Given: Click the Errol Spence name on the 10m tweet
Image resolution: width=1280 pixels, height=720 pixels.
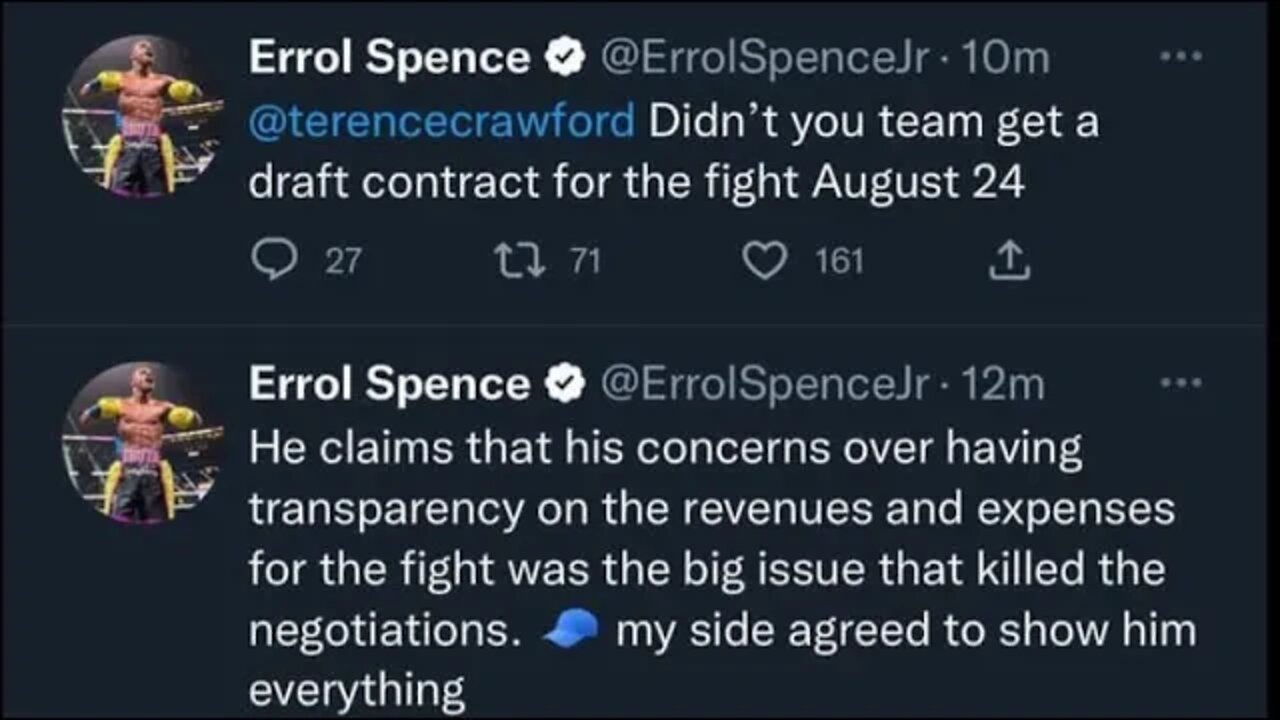Looking at the screenshot, I should pos(388,59).
